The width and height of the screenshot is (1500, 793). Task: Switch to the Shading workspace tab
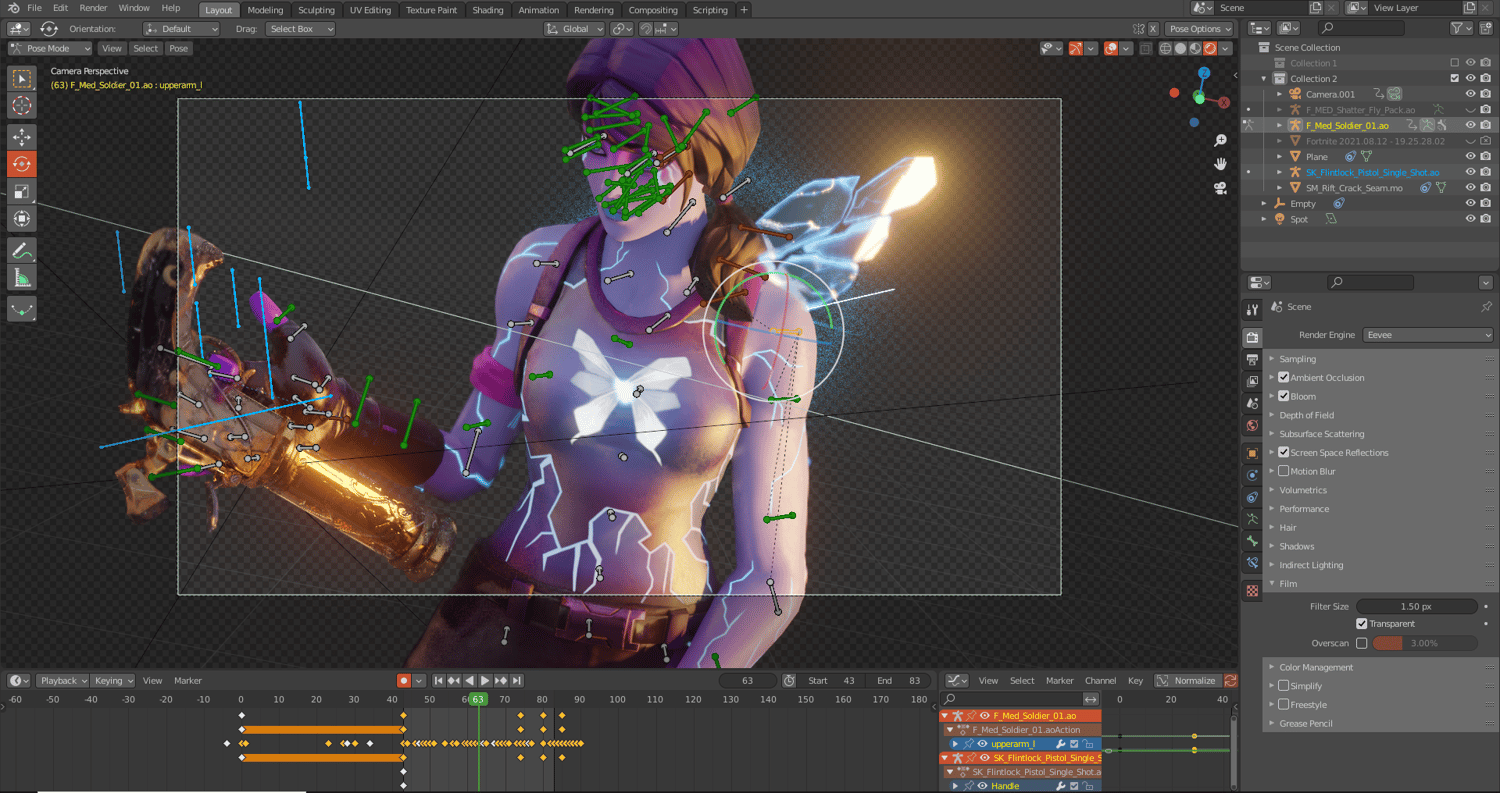pyautogui.click(x=488, y=10)
